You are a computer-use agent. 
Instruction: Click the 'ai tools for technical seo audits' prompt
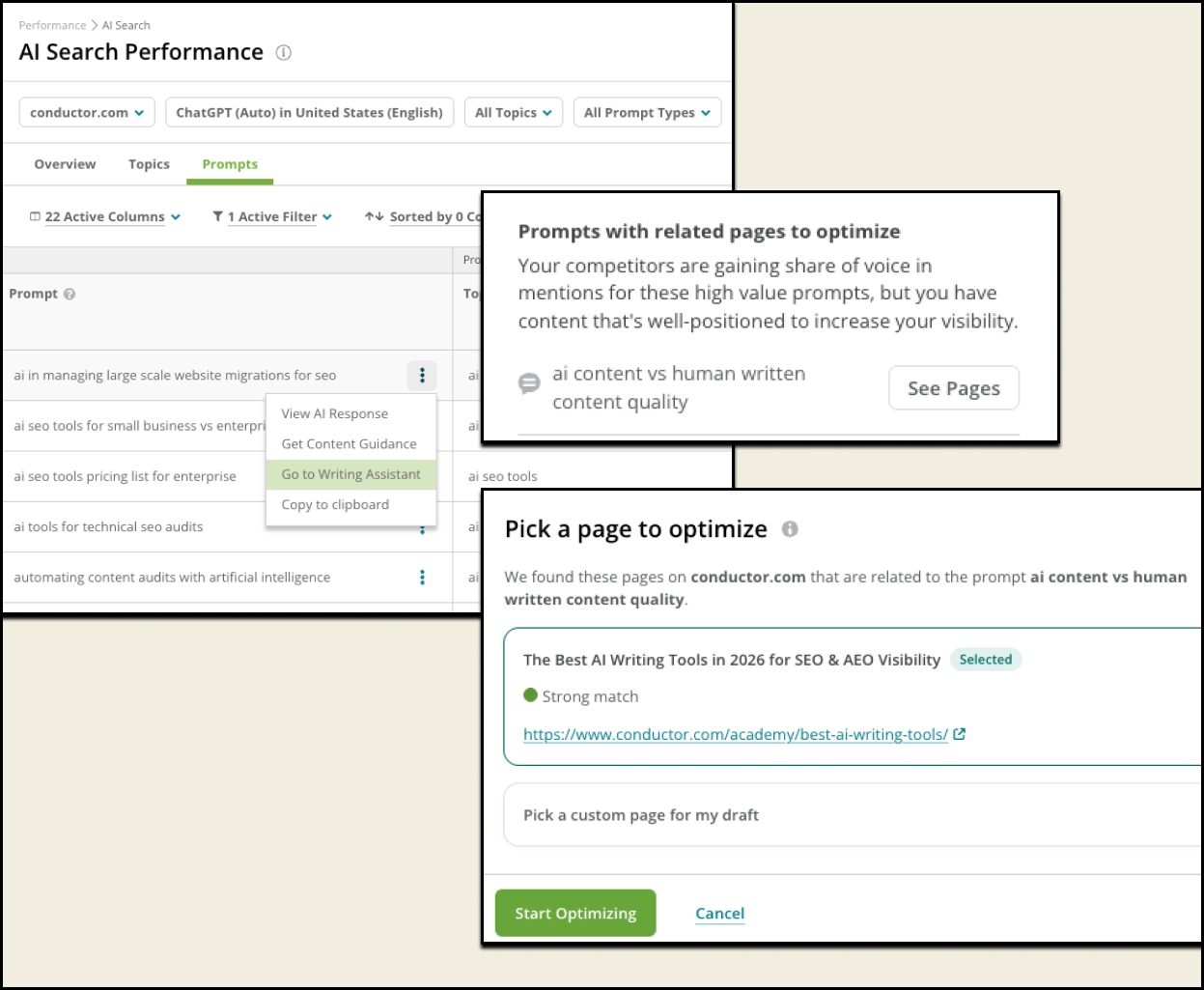point(108,527)
